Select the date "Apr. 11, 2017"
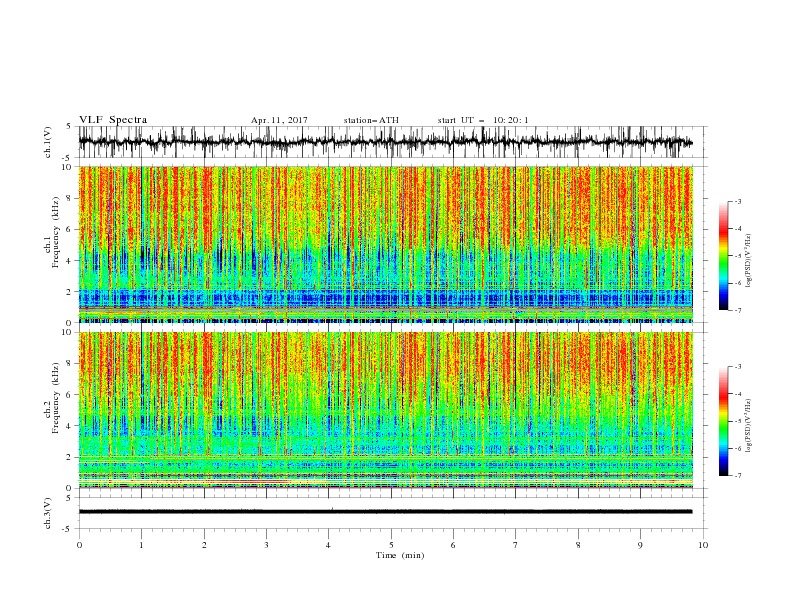792x612 pixels. tap(279, 120)
